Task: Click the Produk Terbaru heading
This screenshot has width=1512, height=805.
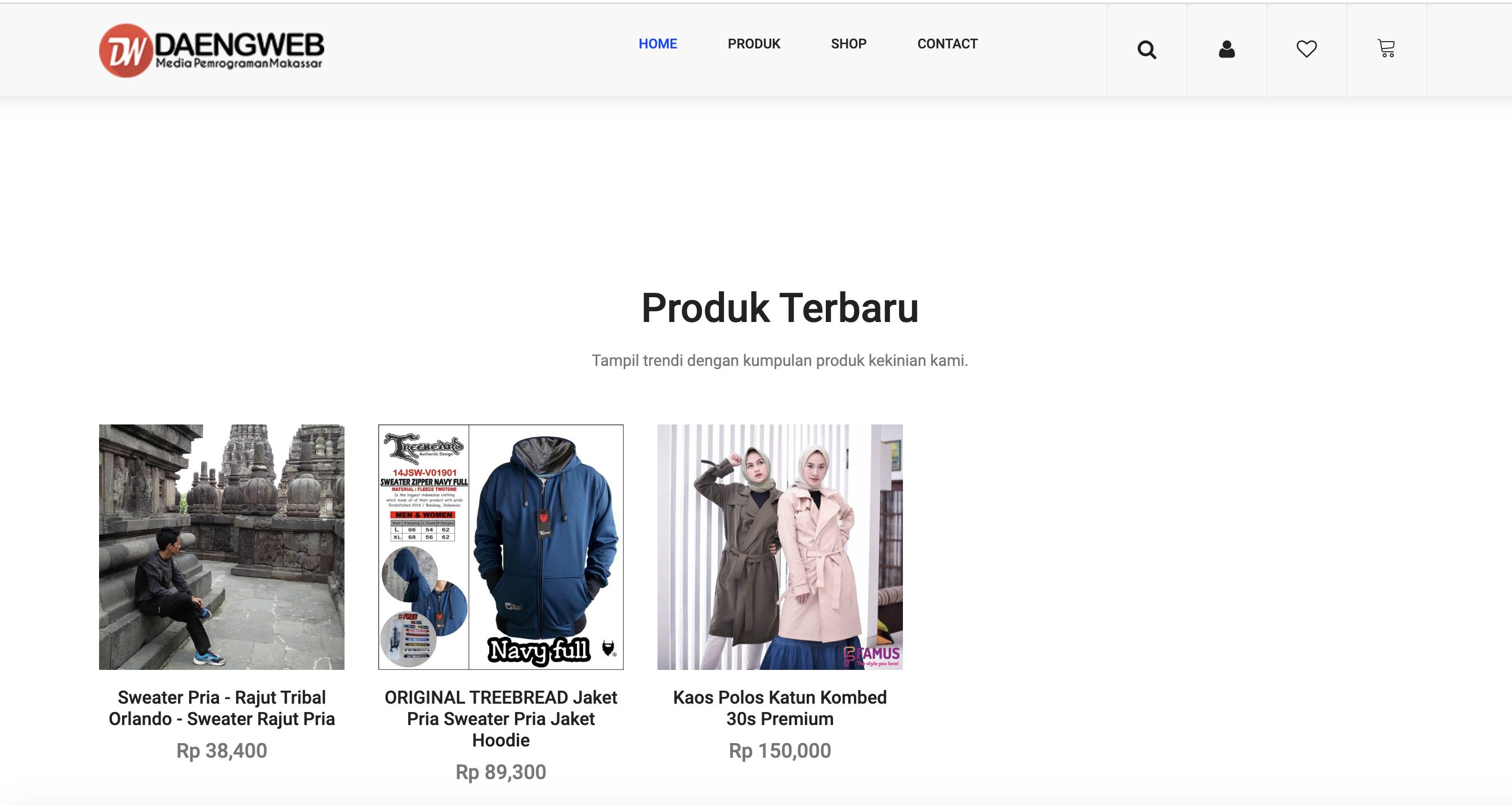Action: tap(780, 308)
